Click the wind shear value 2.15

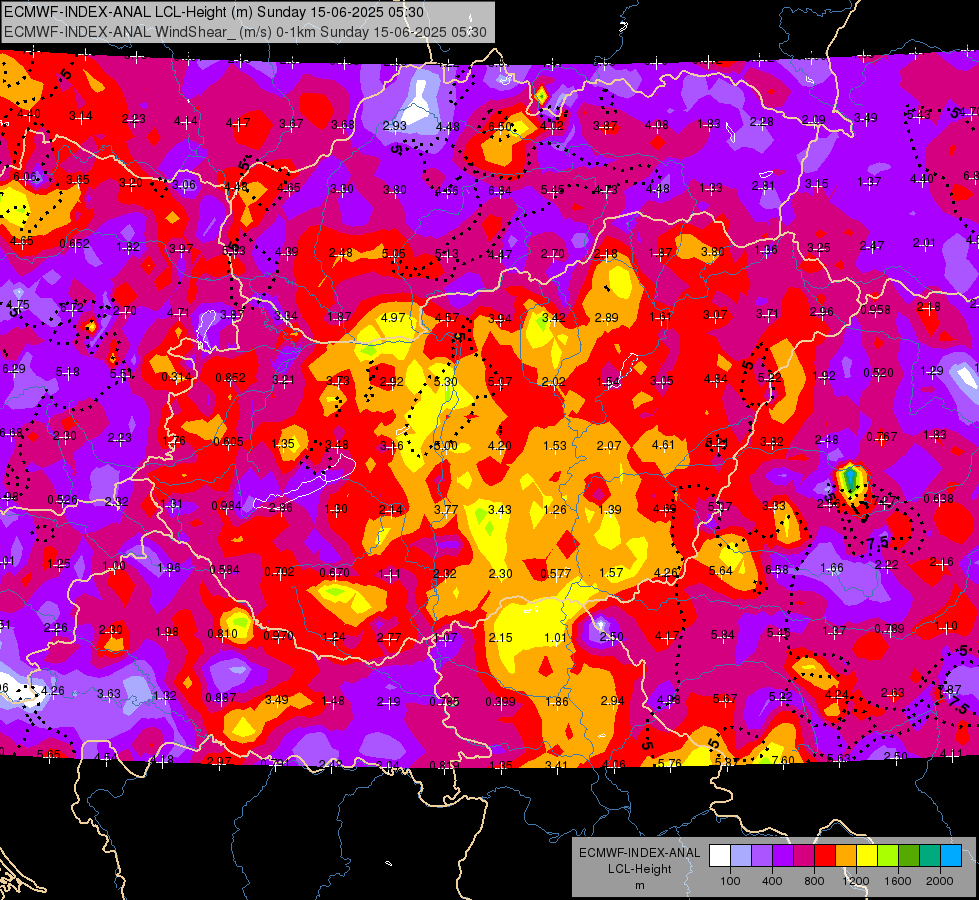point(501,638)
